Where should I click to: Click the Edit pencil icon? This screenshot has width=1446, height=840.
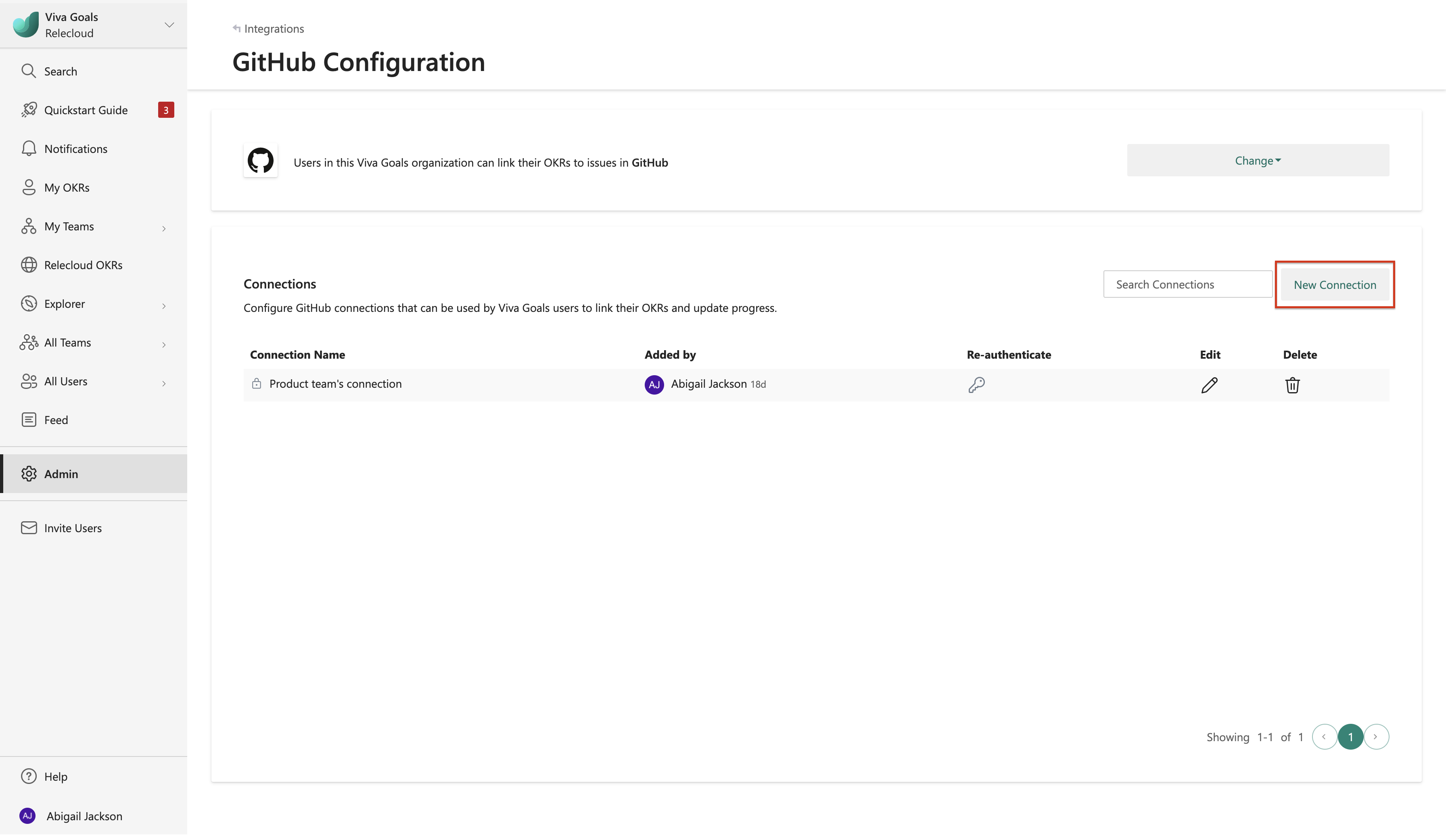tap(1209, 385)
